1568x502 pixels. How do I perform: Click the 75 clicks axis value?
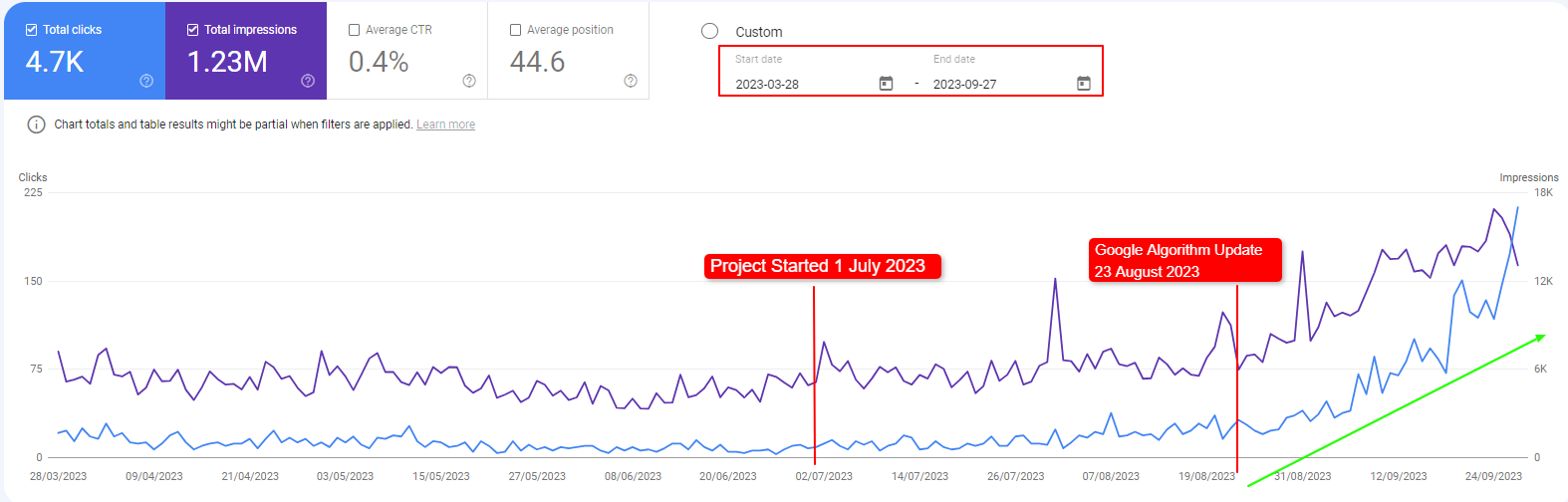36,369
